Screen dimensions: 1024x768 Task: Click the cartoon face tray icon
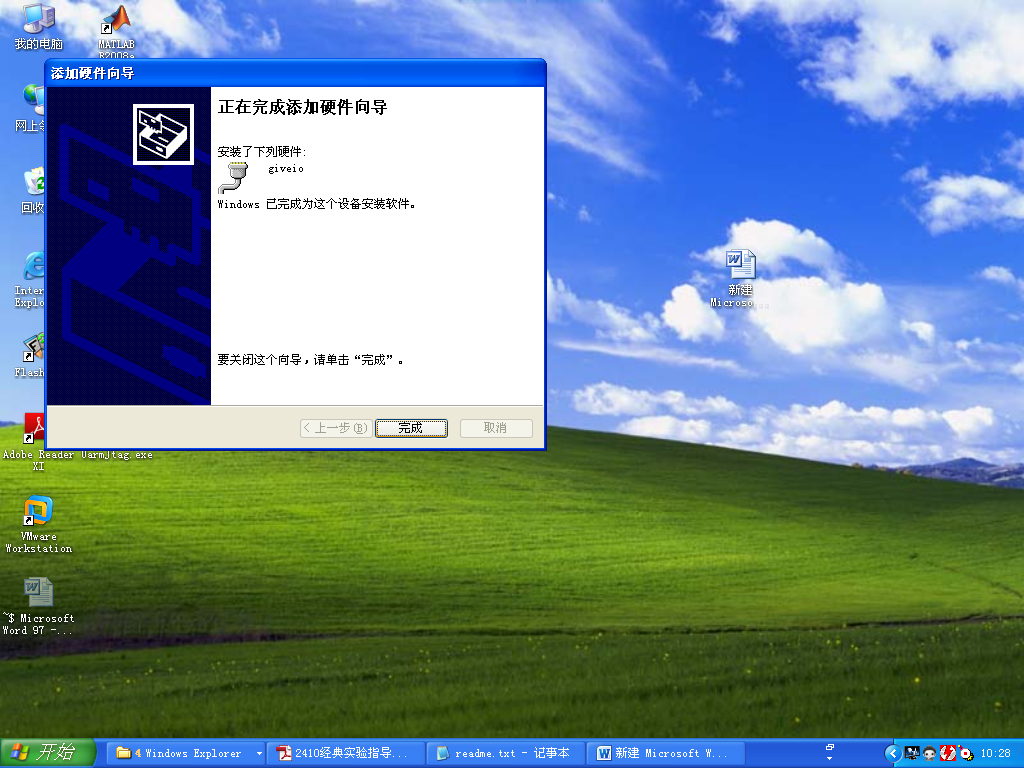point(930,753)
